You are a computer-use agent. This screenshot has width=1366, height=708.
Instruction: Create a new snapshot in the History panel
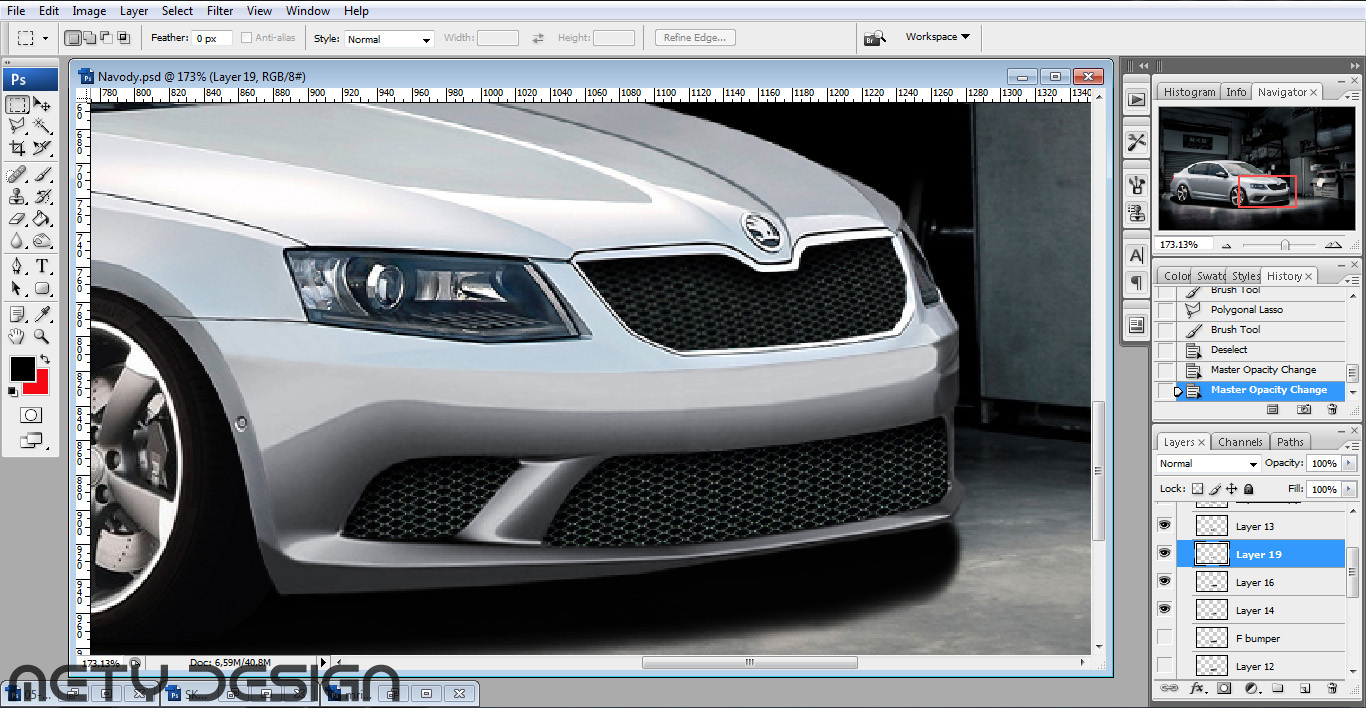click(x=1304, y=409)
